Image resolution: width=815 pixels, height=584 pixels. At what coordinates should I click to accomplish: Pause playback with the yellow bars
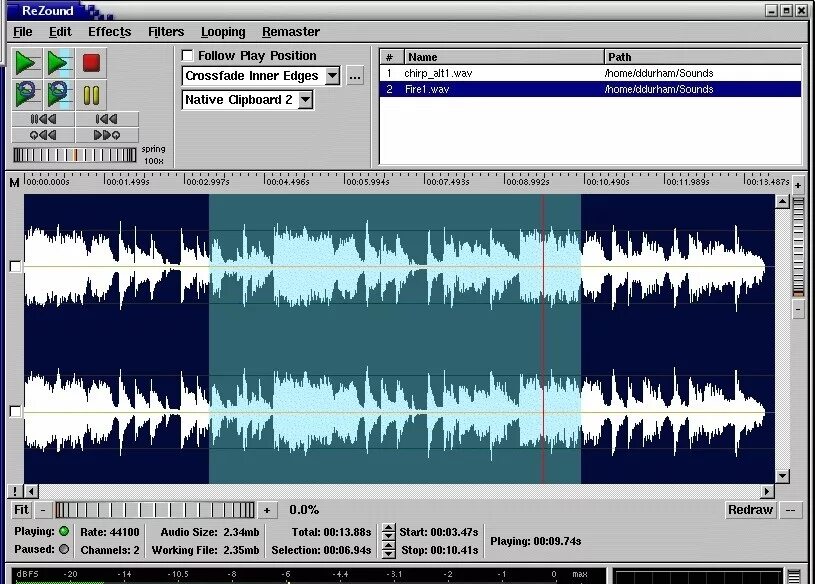[91, 95]
